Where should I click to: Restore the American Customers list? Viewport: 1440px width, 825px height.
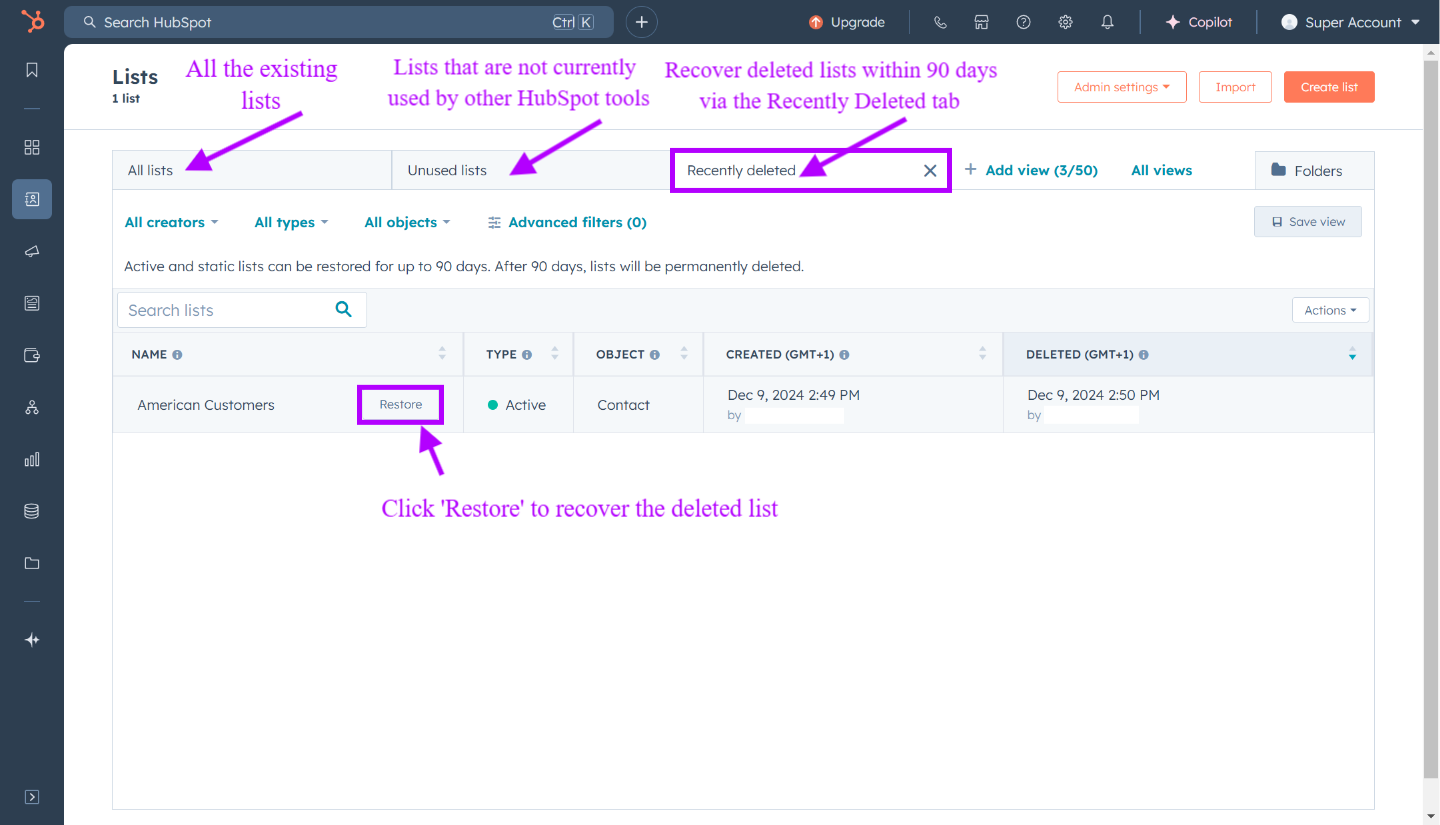coord(400,404)
